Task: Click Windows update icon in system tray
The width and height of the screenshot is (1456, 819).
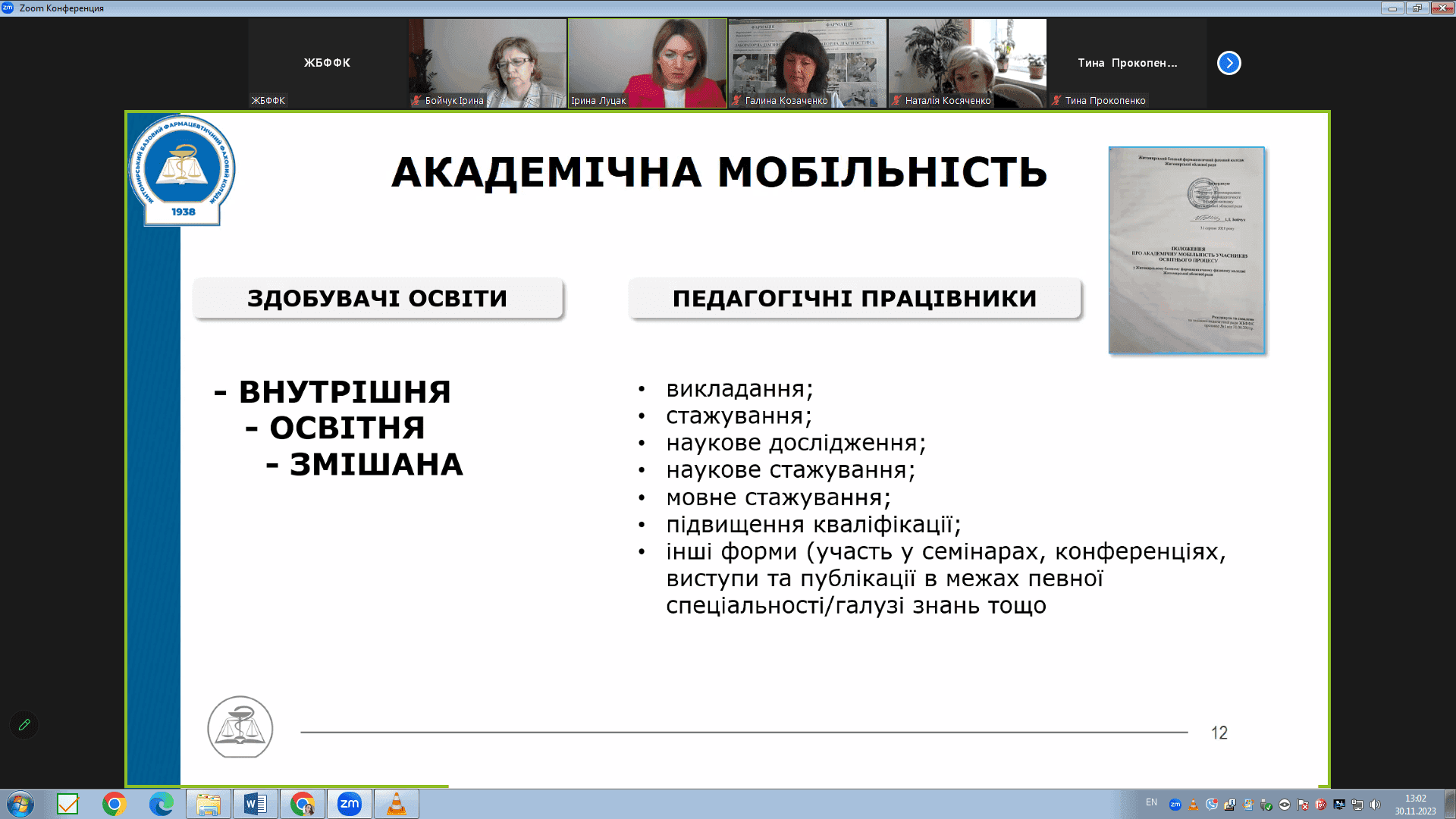Action: point(1248,805)
